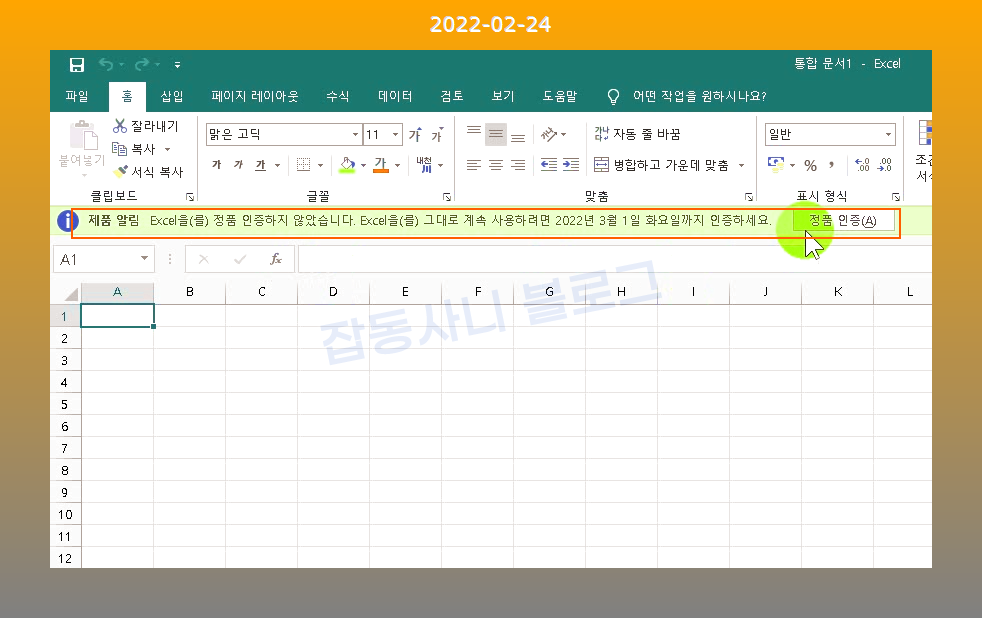This screenshot has width=982, height=618.
Task: Switch to the 수식 tab
Action: point(337,96)
